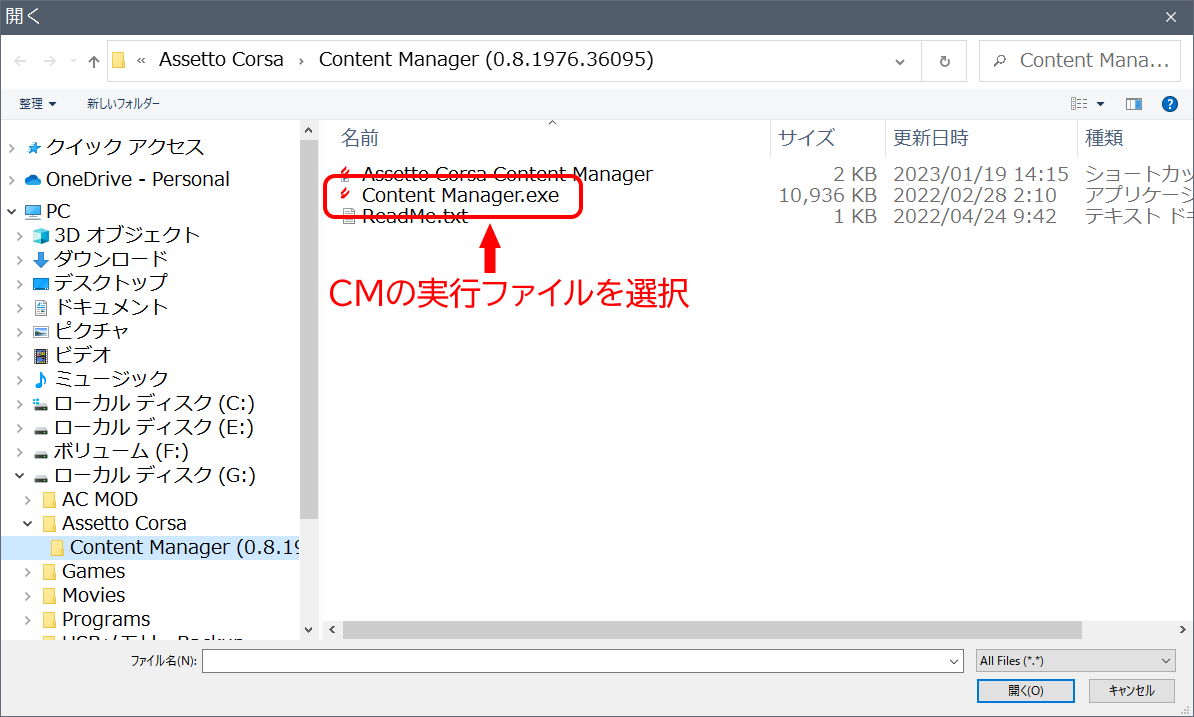The image size is (1194, 717).
Task: Select the Assetto Corsa breadcrumb
Action: [x=221, y=59]
